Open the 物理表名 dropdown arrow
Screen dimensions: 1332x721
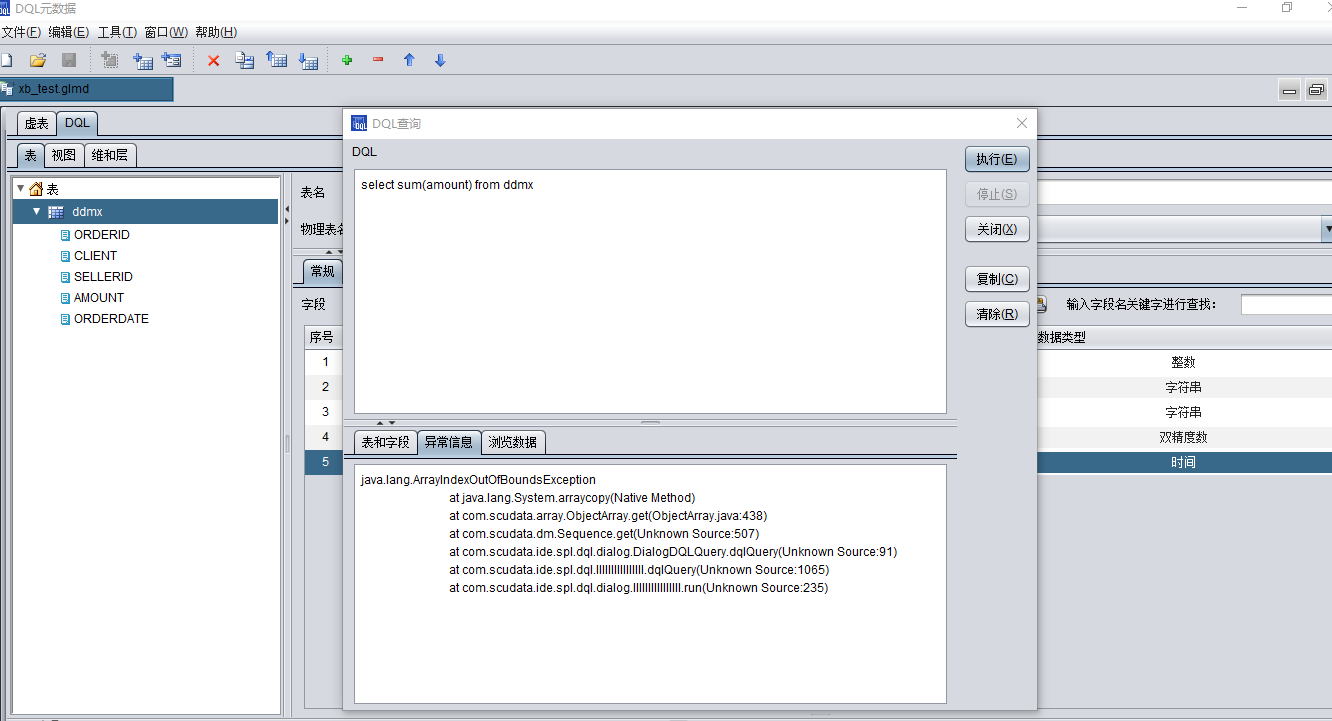[1327, 229]
